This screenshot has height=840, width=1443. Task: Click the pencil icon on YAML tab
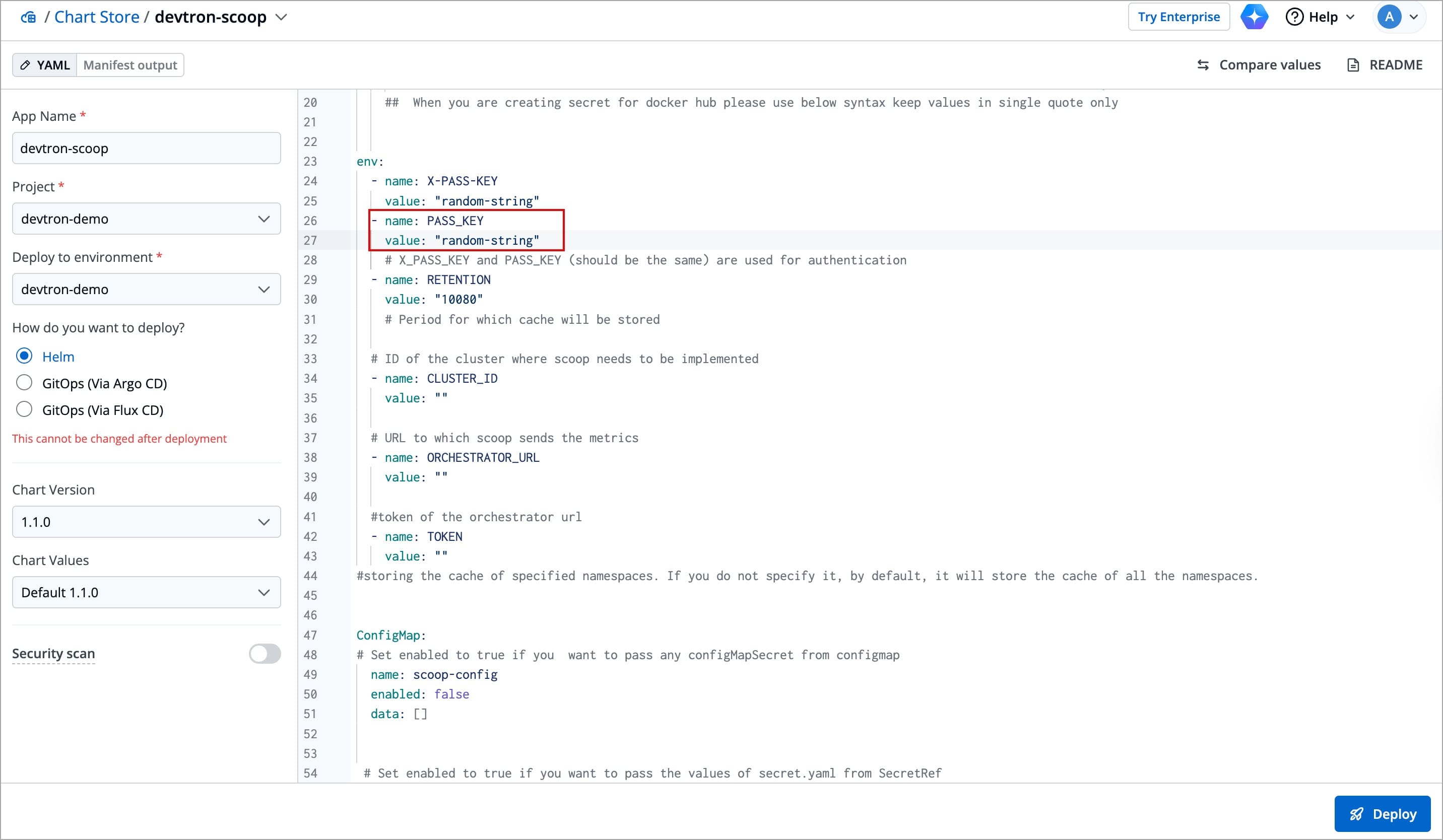click(25, 65)
